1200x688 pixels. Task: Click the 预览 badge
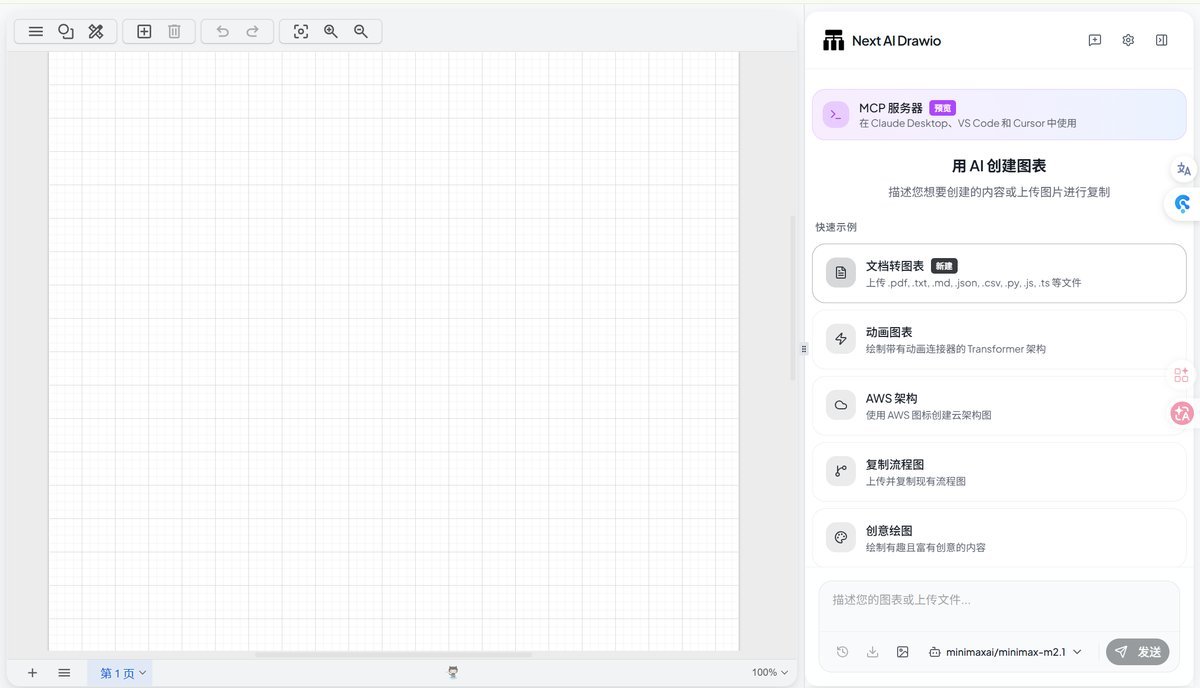tap(943, 108)
